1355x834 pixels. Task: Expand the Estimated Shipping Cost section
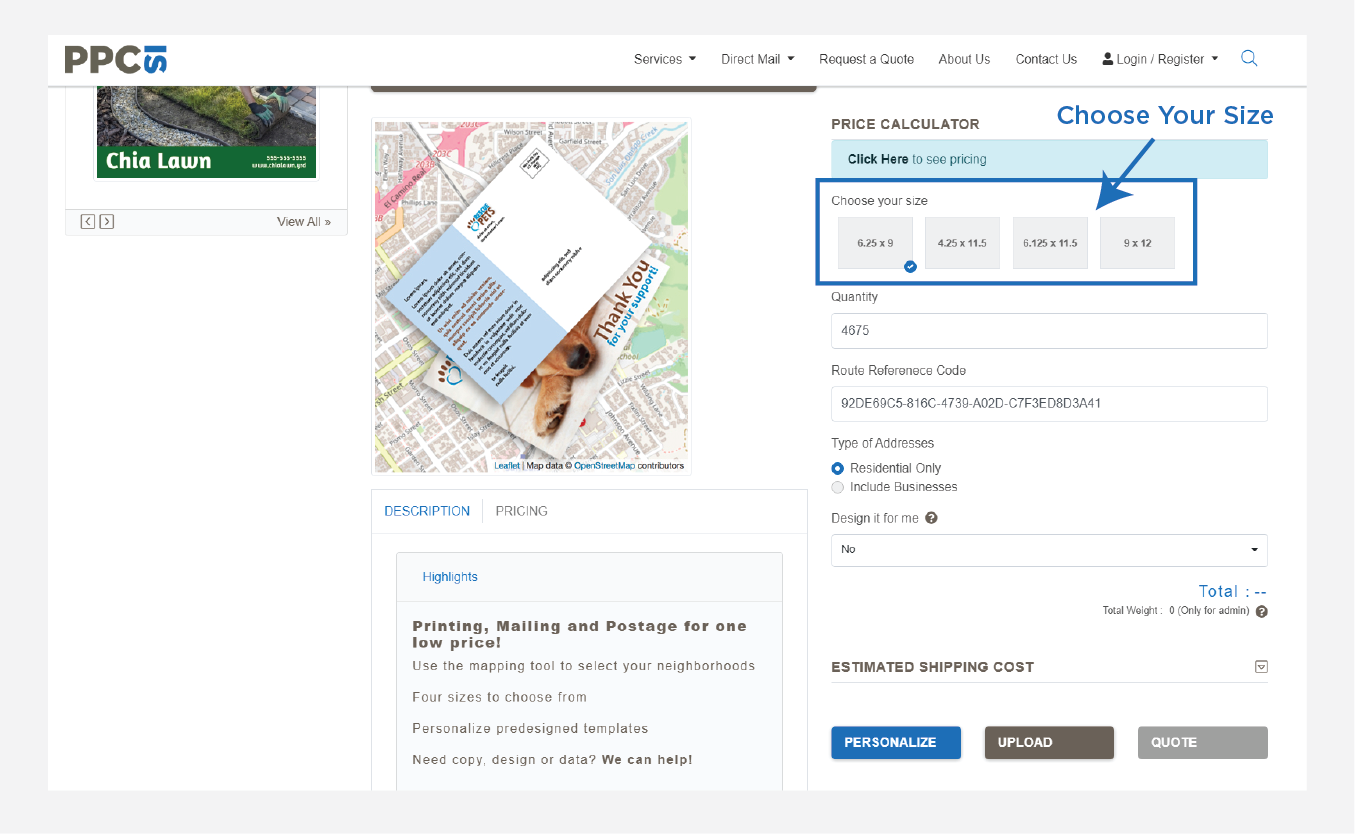(1261, 667)
